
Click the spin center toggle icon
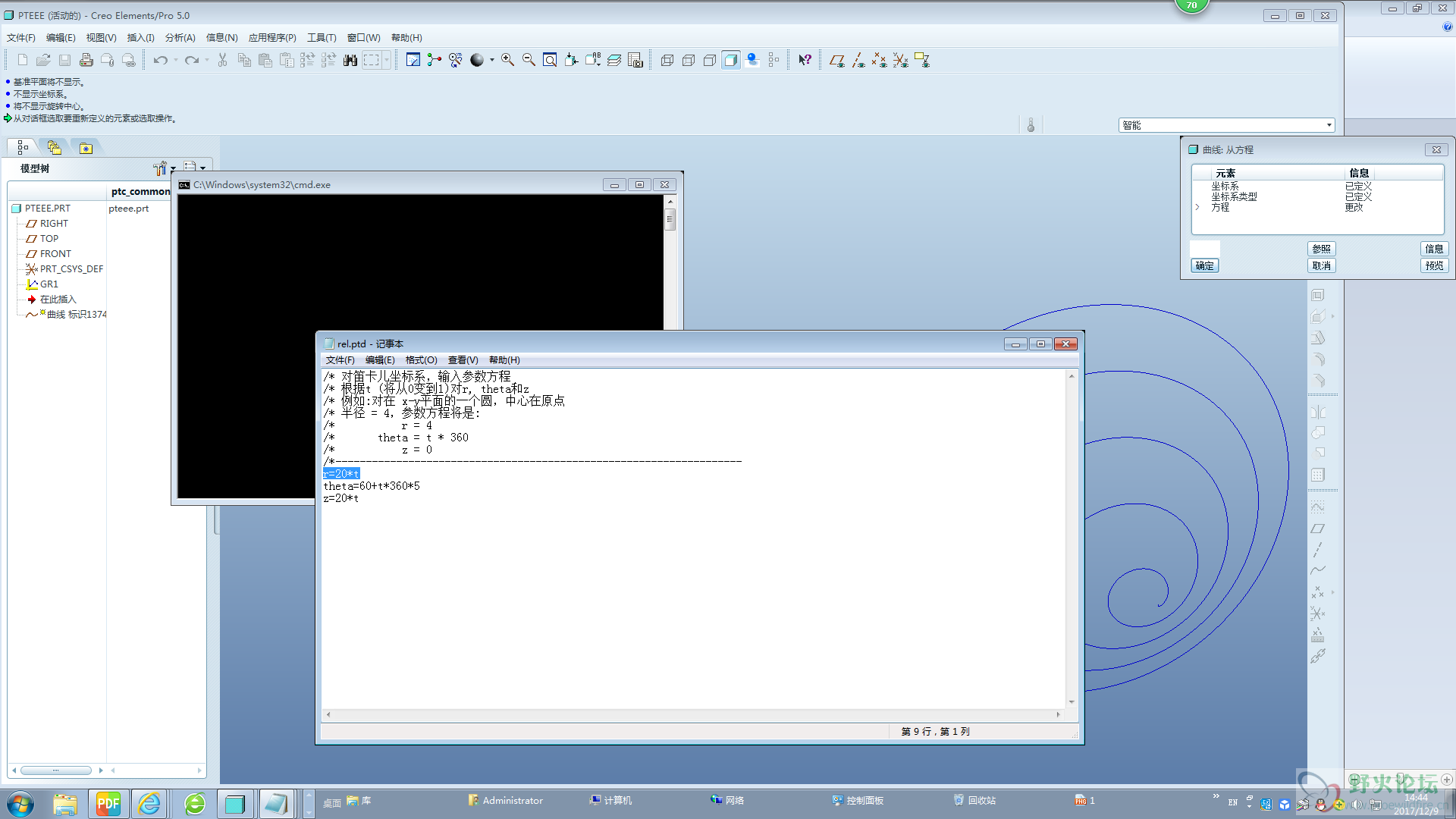coord(434,60)
